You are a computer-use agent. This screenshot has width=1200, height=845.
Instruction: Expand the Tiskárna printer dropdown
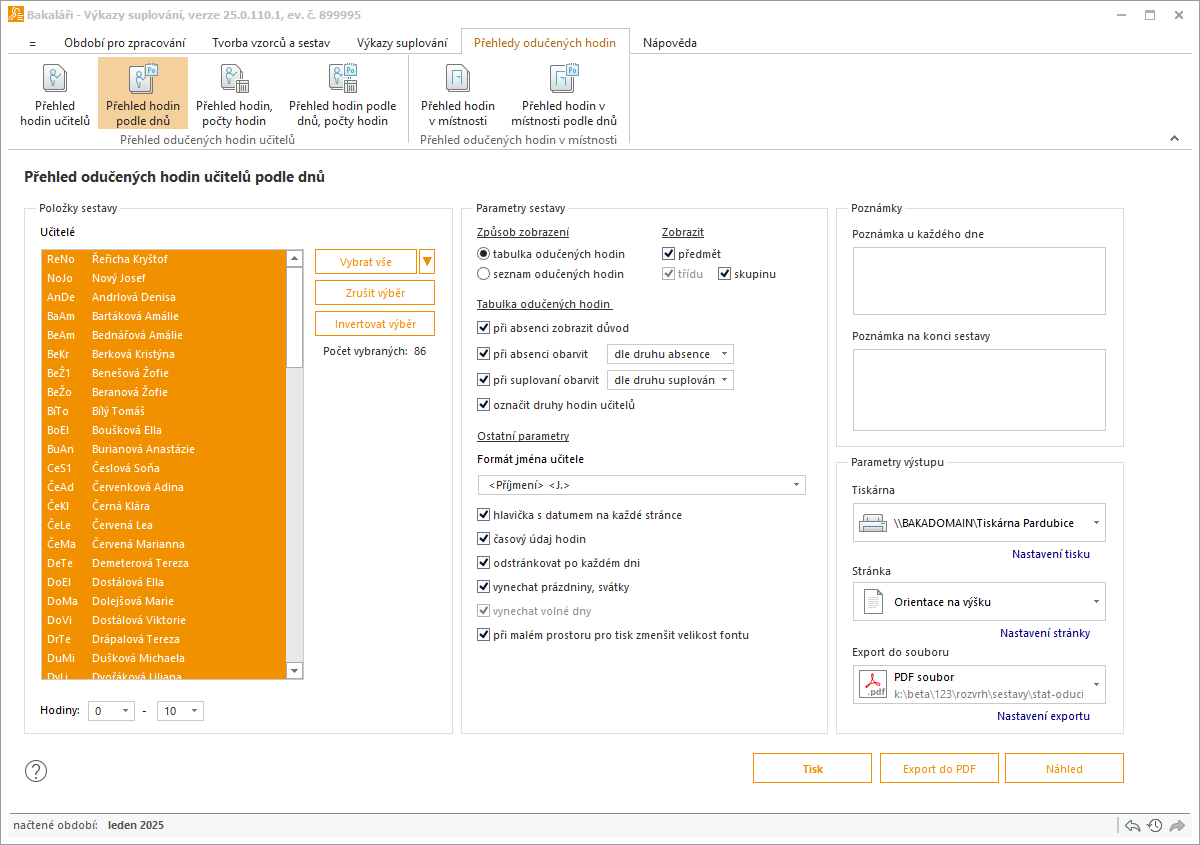tap(979, 523)
